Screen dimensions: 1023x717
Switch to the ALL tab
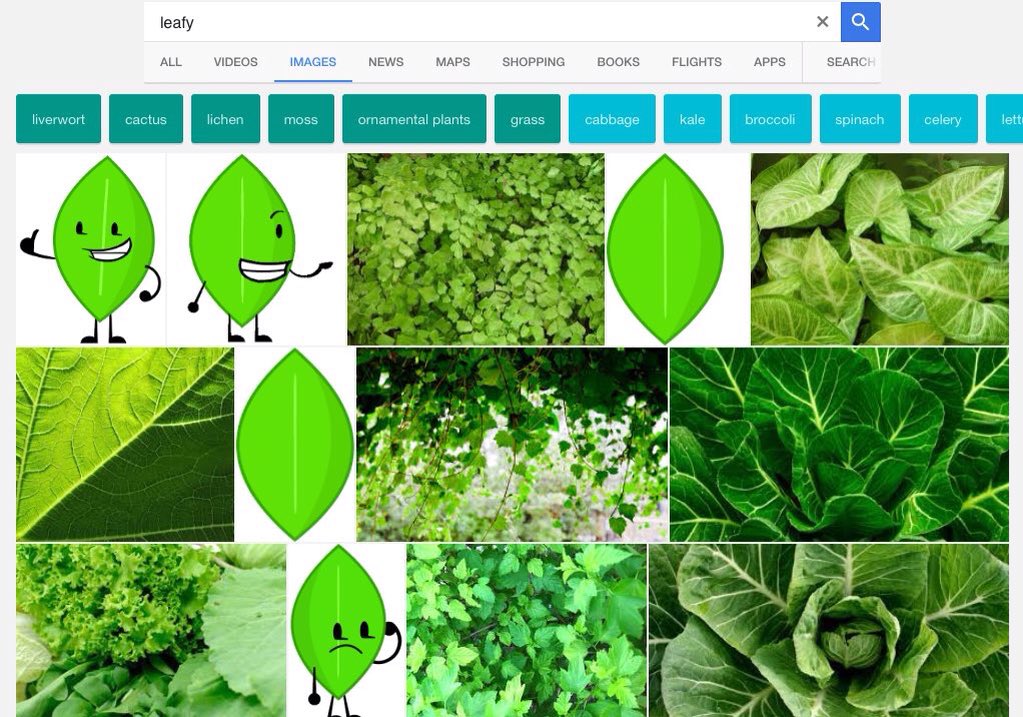(171, 62)
